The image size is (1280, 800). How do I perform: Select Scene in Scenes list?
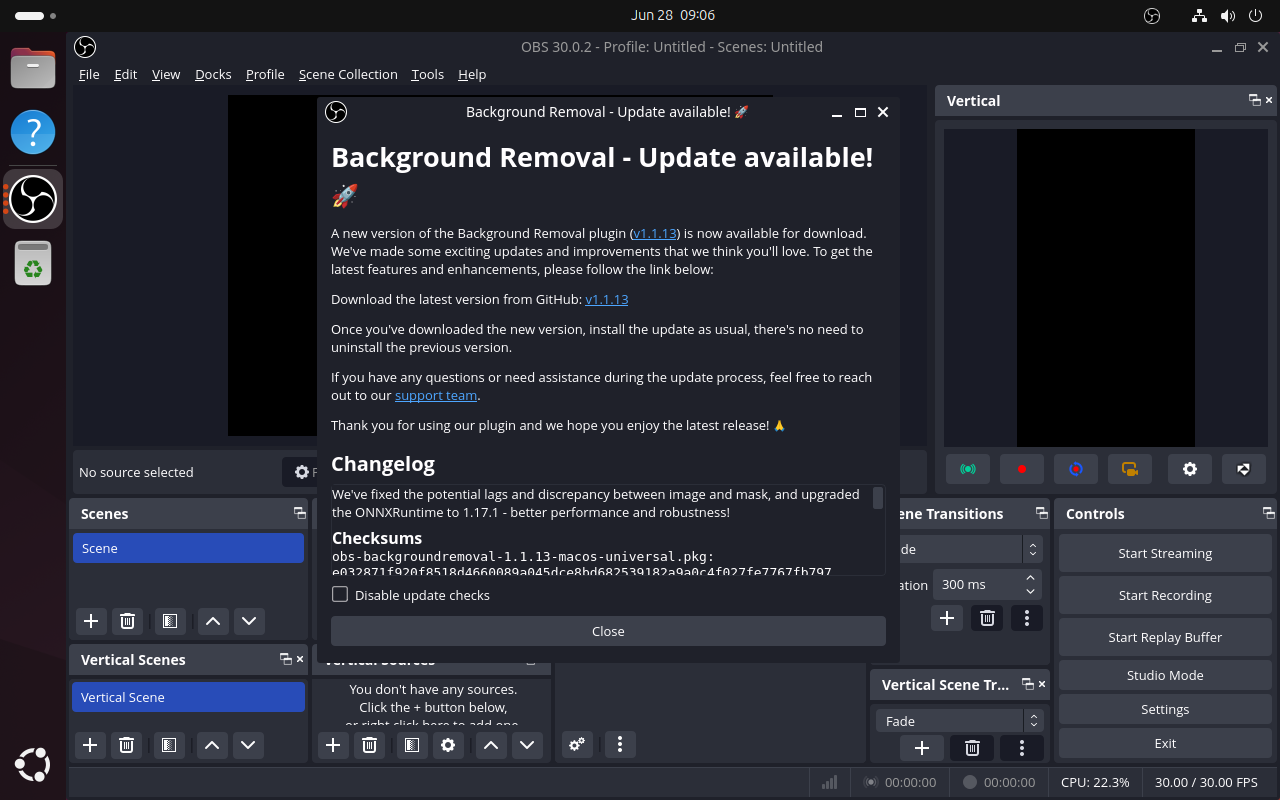(188, 548)
